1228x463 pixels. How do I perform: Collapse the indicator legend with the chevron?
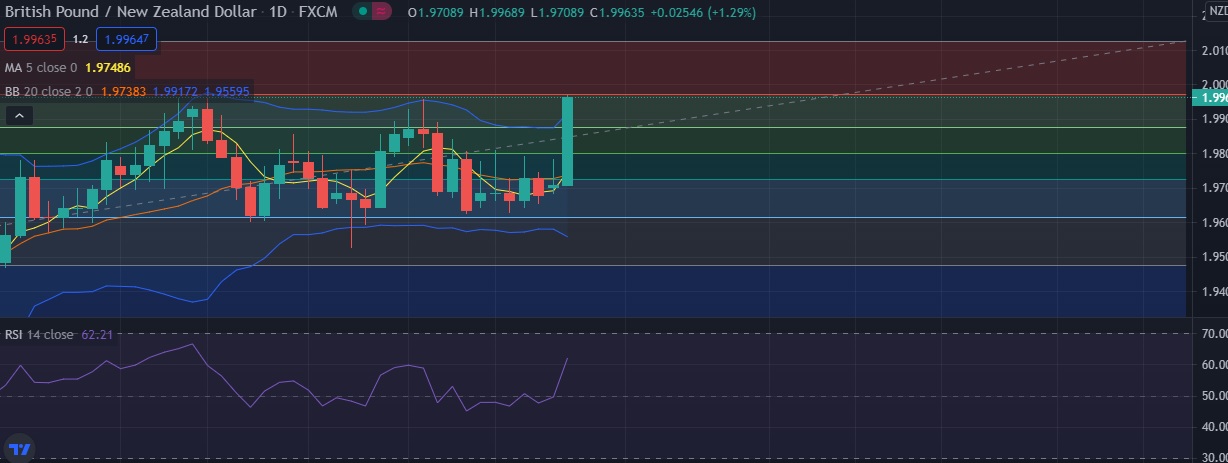pyautogui.click(x=18, y=116)
